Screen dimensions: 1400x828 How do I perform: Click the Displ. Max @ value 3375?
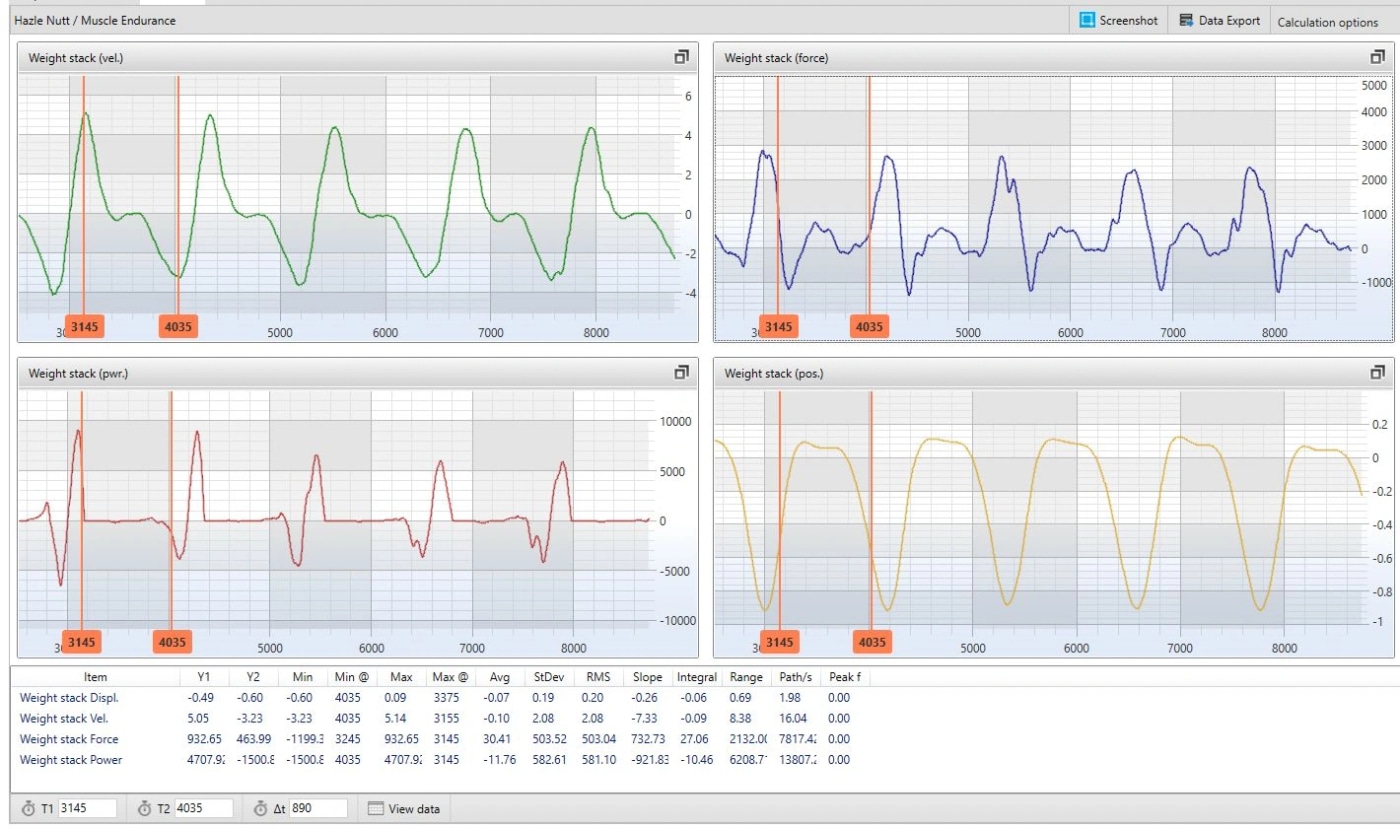447,697
